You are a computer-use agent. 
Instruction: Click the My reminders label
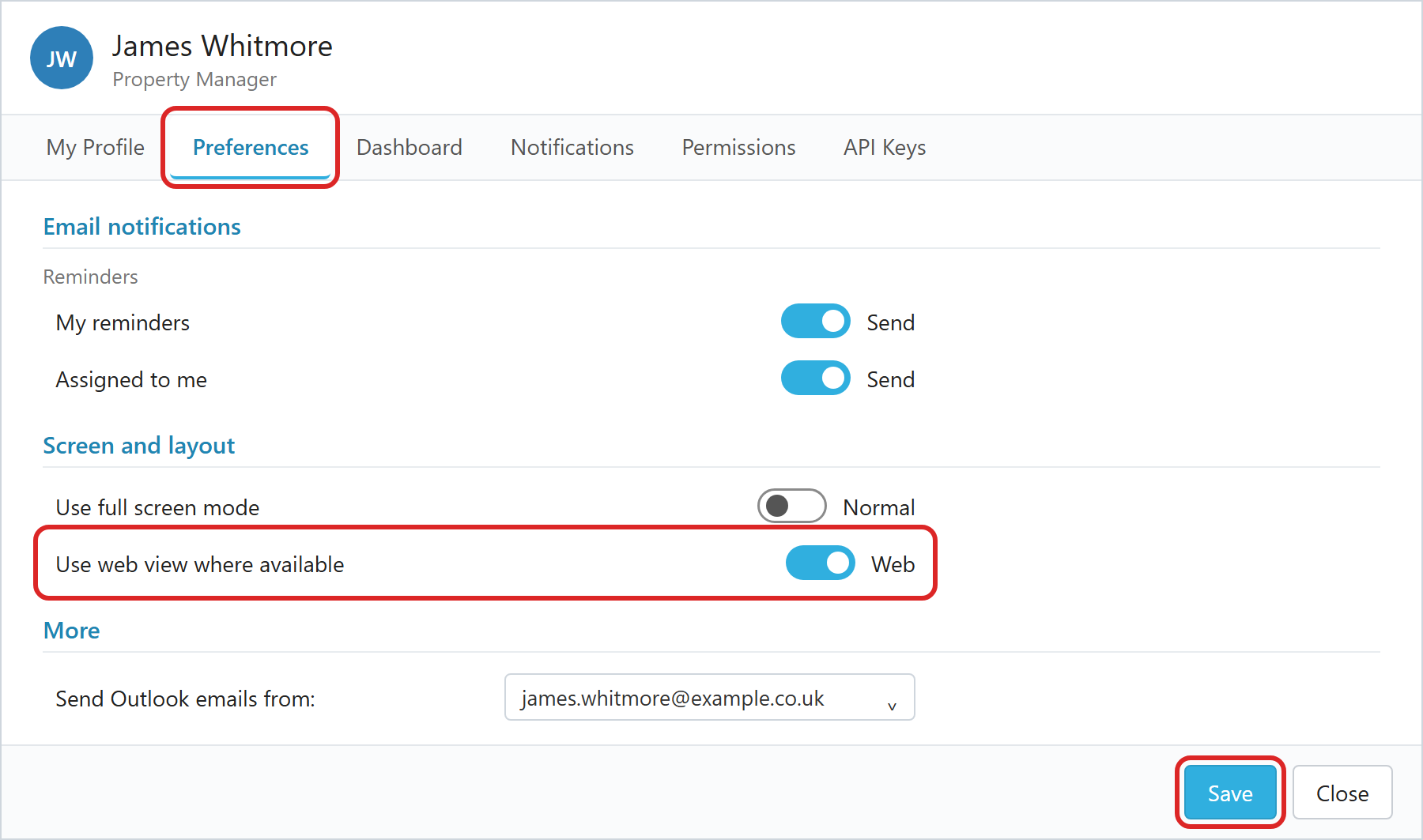coord(123,322)
